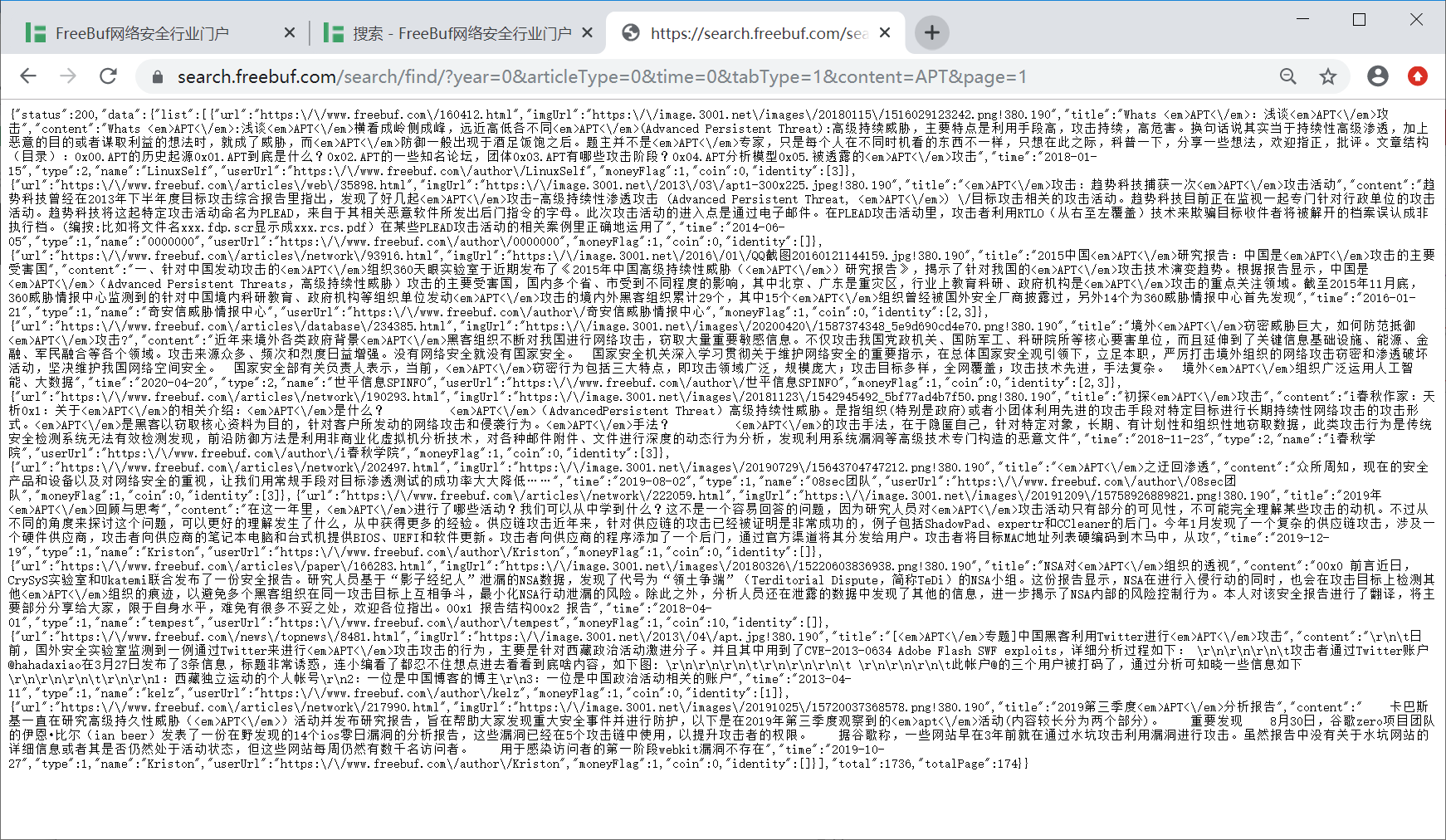Maximize the browser window

click(1359, 19)
